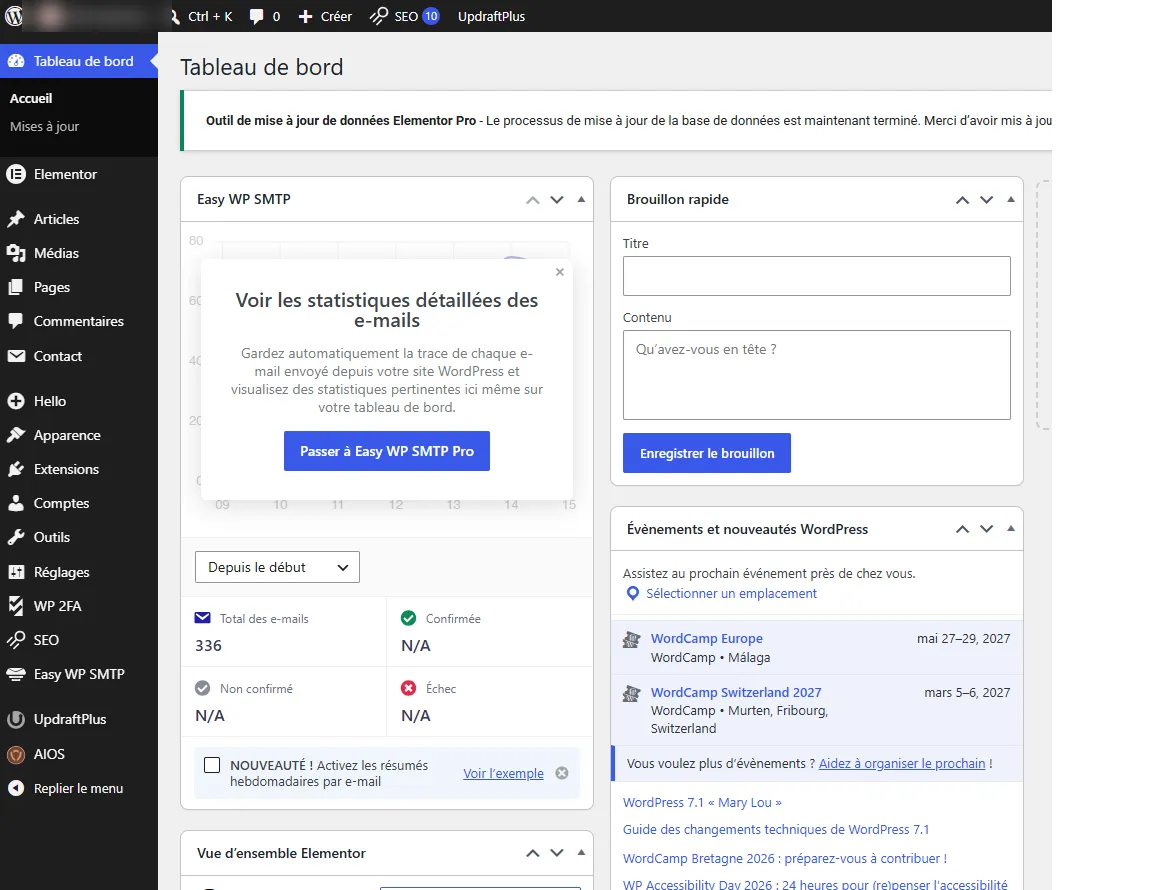Viewport: 1152px width, 890px height.
Task: Click the SEO sidebar icon
Action: pyautogui.click(x=15, y=640)
